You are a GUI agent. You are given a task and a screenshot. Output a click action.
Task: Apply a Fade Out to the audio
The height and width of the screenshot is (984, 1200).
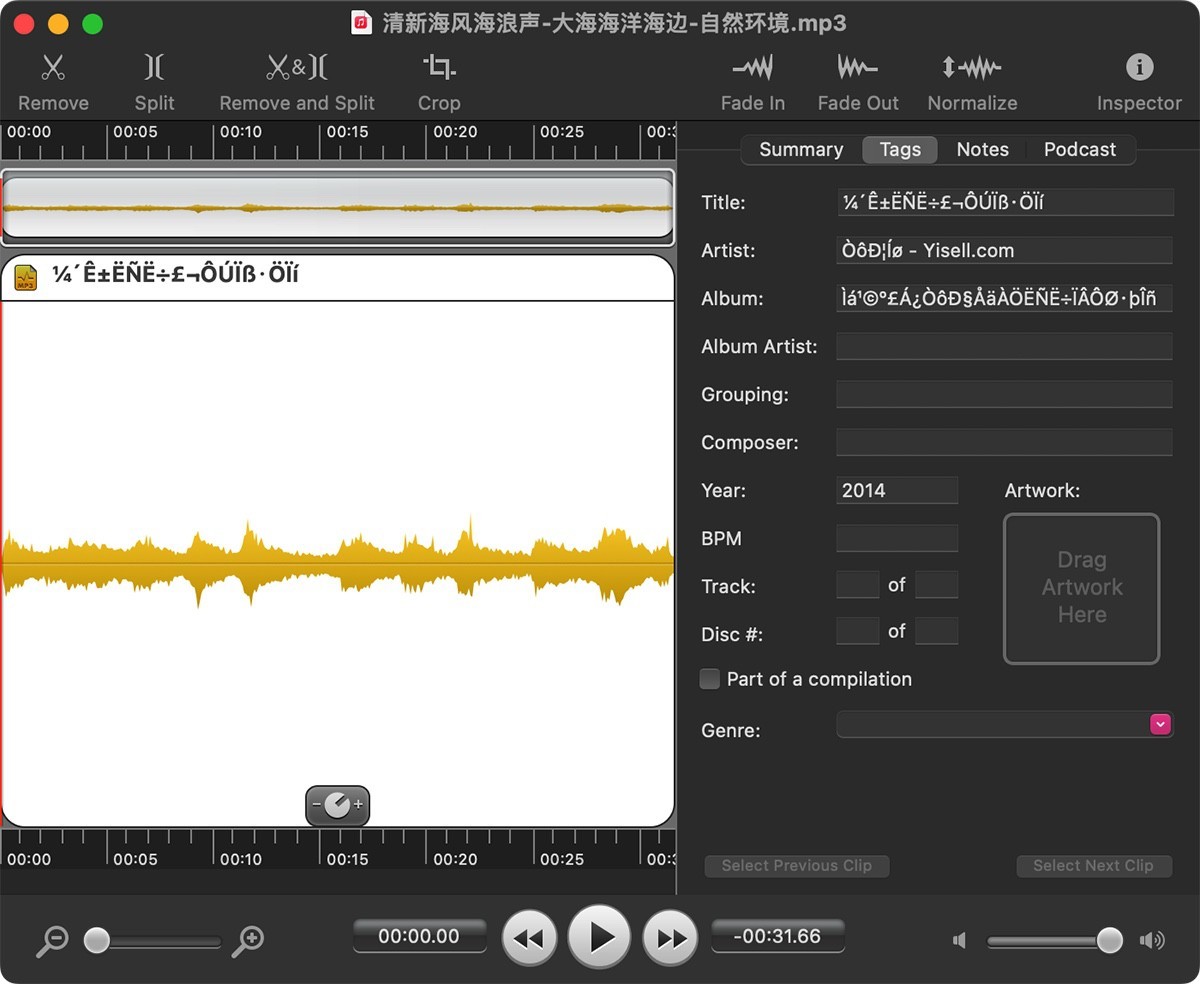[858, 80]
